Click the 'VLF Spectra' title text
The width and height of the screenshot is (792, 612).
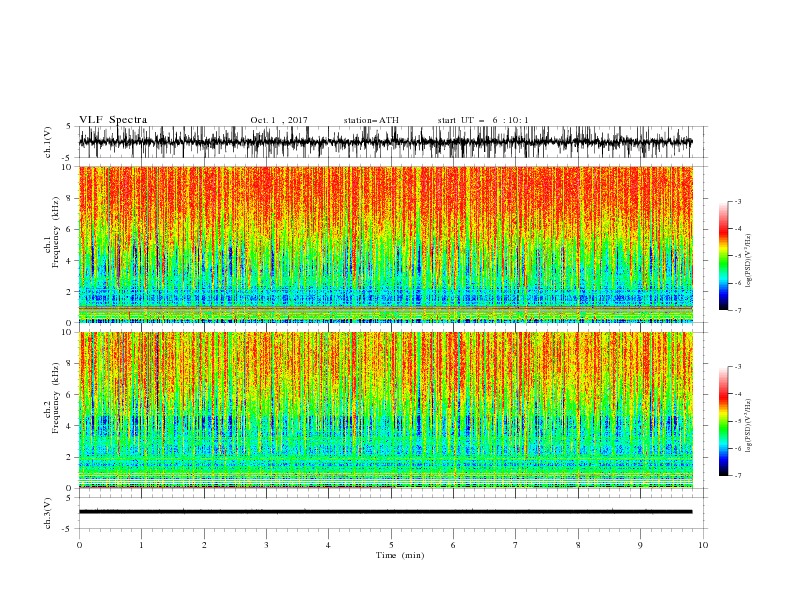[x=113, y=120]
